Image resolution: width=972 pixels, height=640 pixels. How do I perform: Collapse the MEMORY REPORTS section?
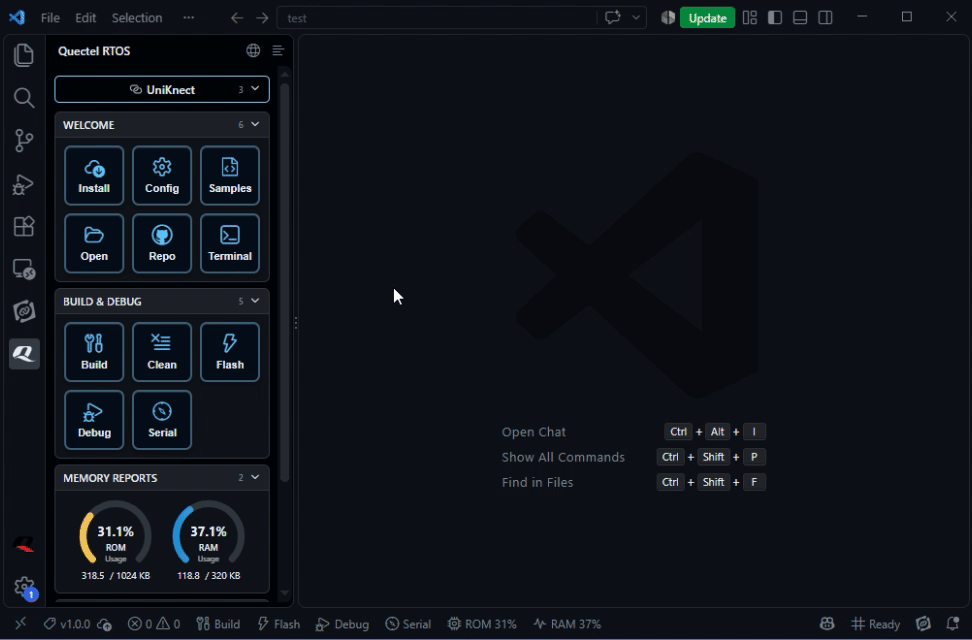tap(255, 478)
